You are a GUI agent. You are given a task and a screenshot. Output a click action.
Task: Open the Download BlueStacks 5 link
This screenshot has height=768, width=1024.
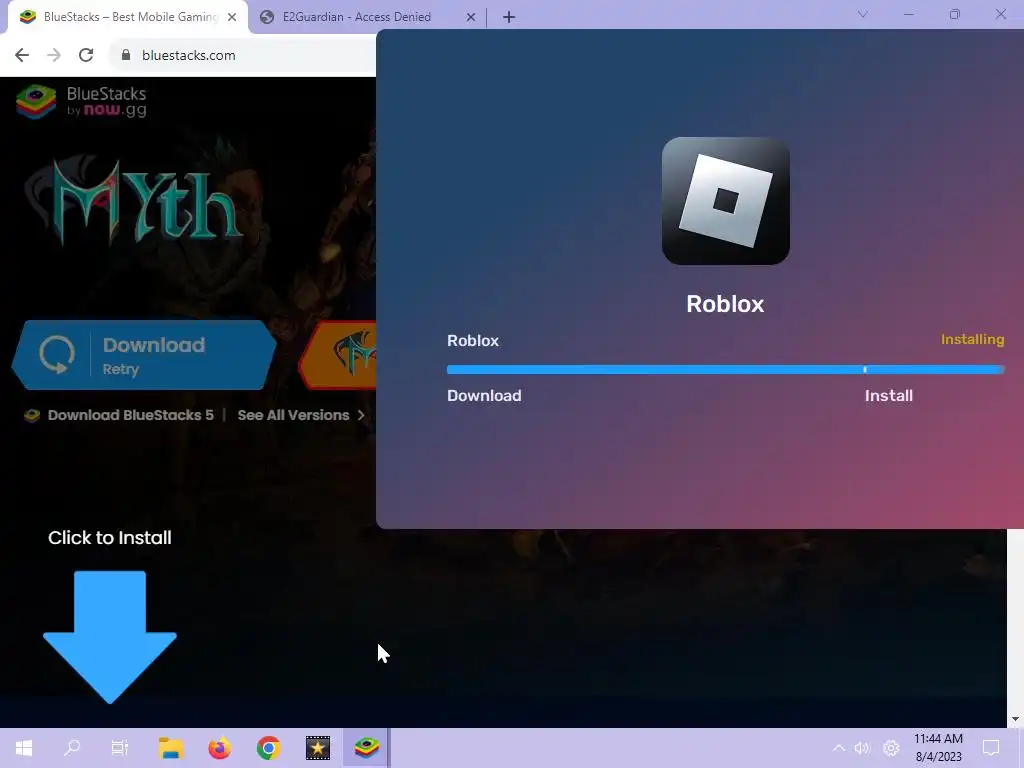coord(131,415)
